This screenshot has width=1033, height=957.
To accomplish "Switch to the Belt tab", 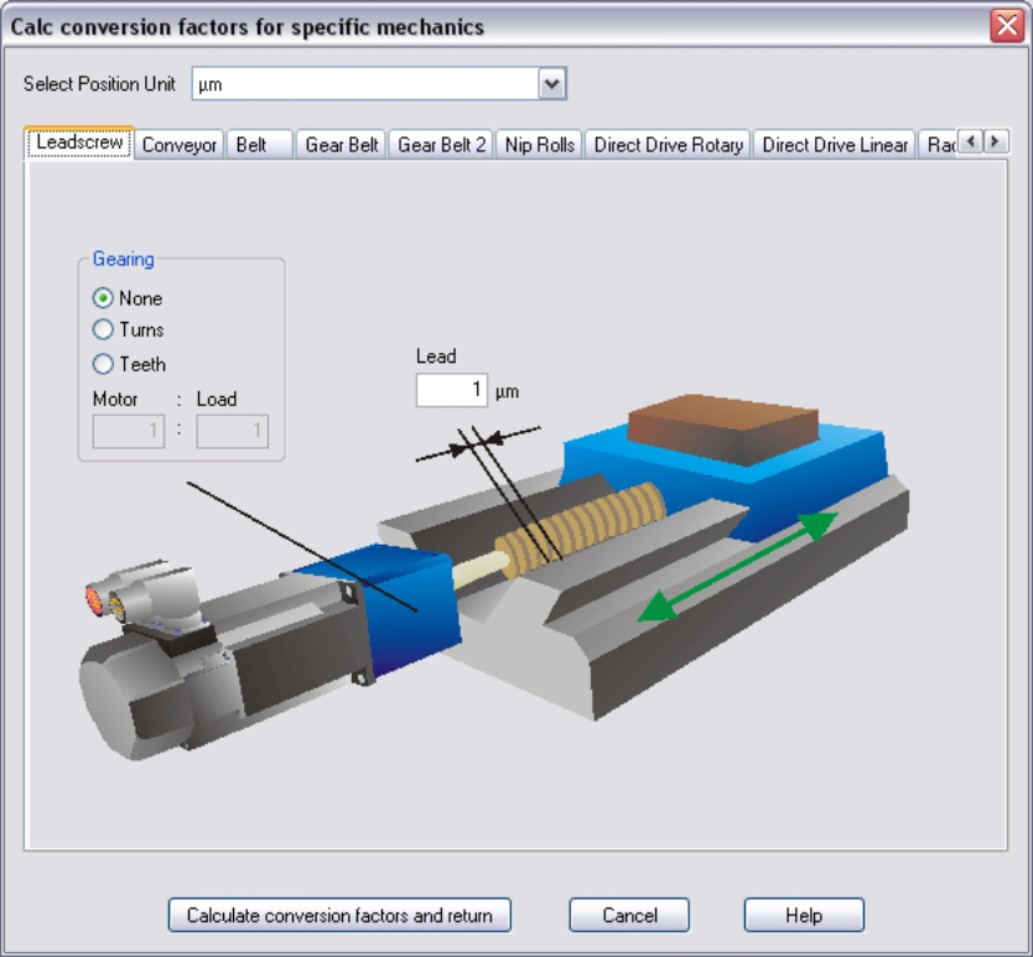I will click(252, 145).
